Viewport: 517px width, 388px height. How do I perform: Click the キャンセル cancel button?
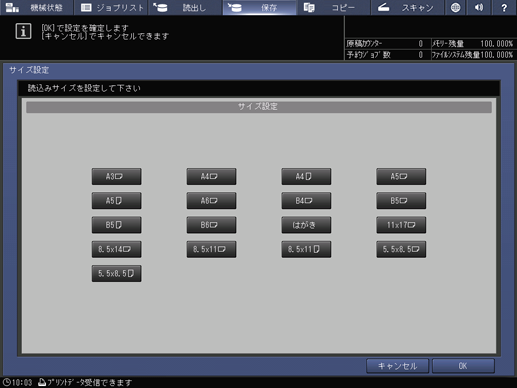coord(397,366)
